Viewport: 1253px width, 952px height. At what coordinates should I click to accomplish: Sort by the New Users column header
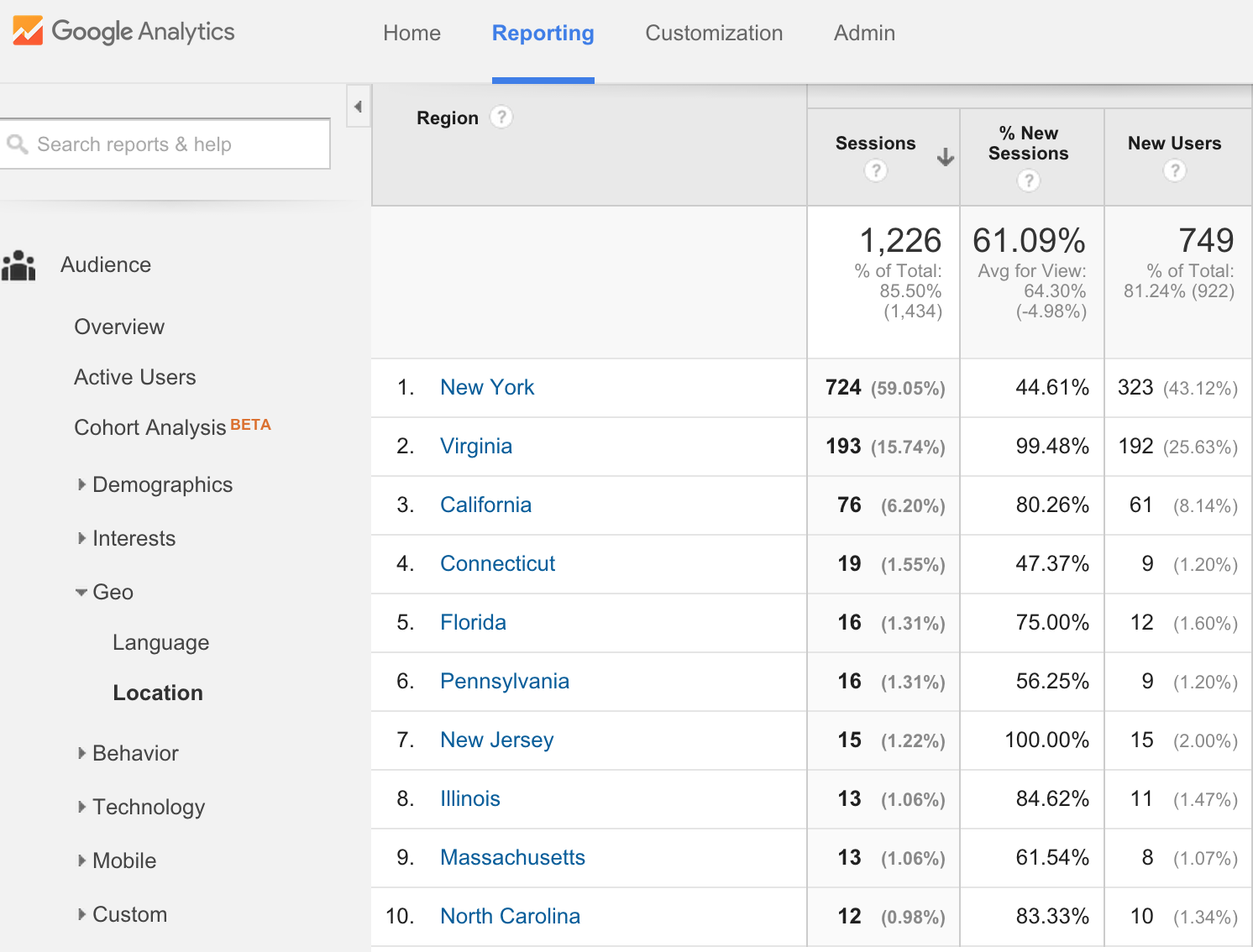tap(1174, 144)
